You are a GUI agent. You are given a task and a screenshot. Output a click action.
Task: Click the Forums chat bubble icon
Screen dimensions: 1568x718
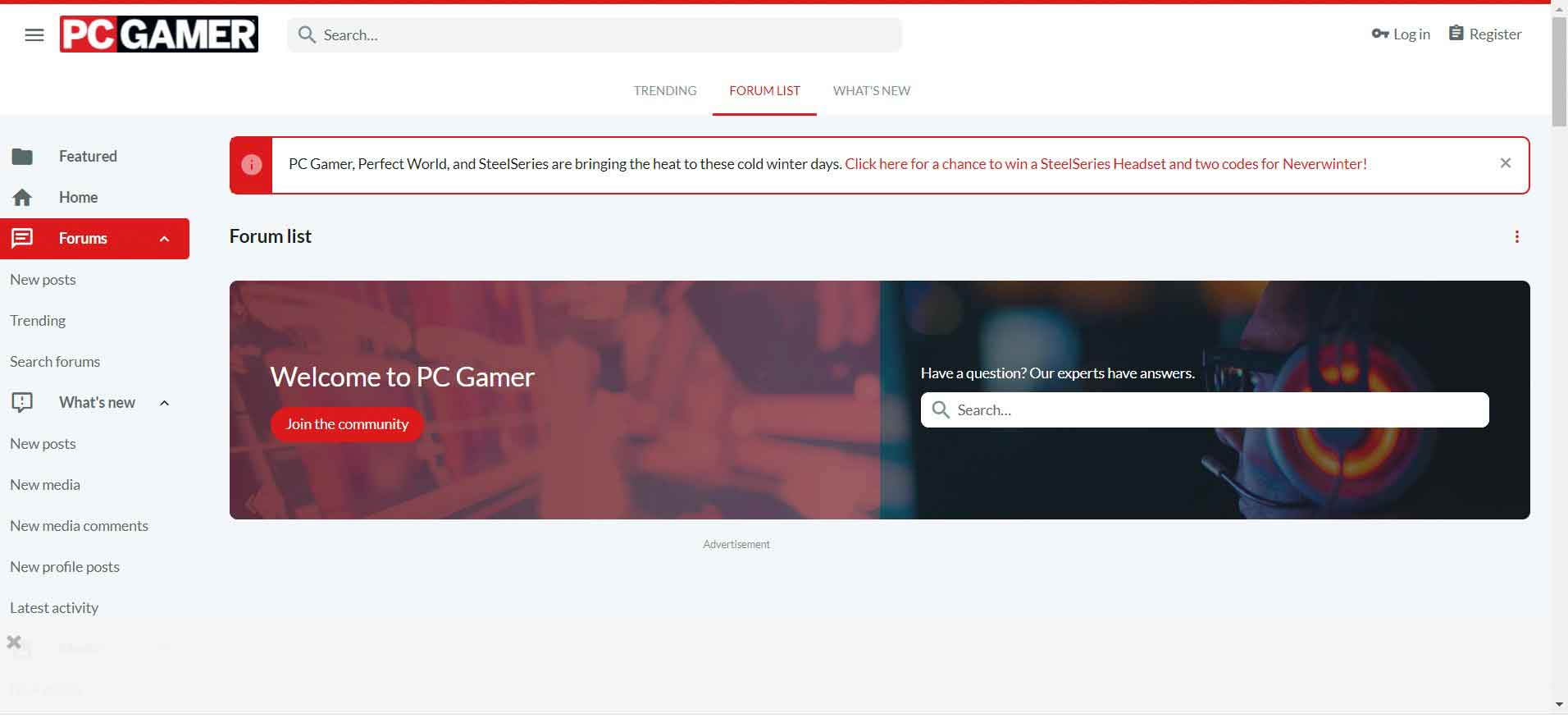(22, 238)
